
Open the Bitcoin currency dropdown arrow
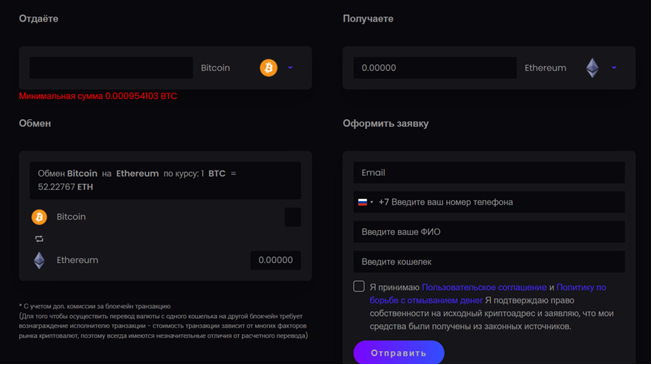[x=290, y=68]
